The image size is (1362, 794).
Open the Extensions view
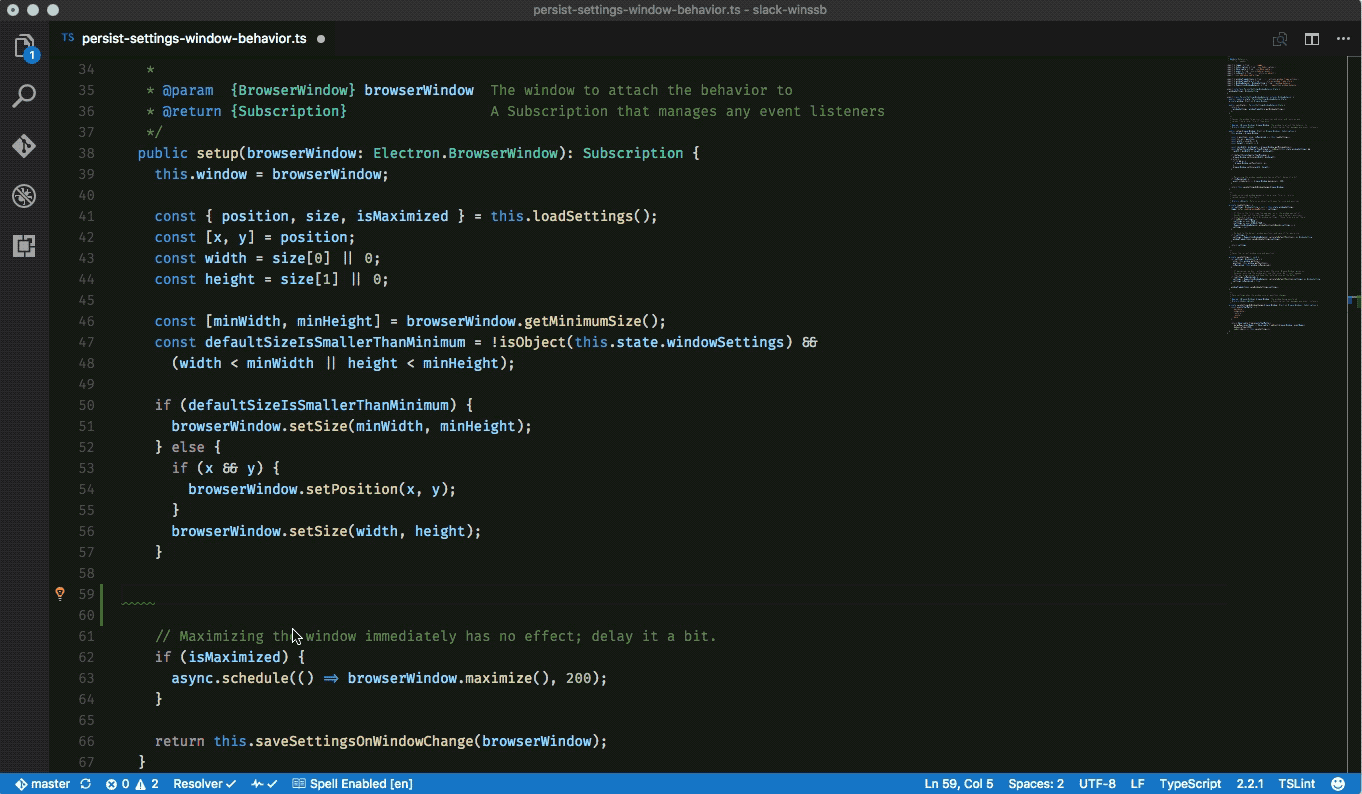[x=24, y=246]
